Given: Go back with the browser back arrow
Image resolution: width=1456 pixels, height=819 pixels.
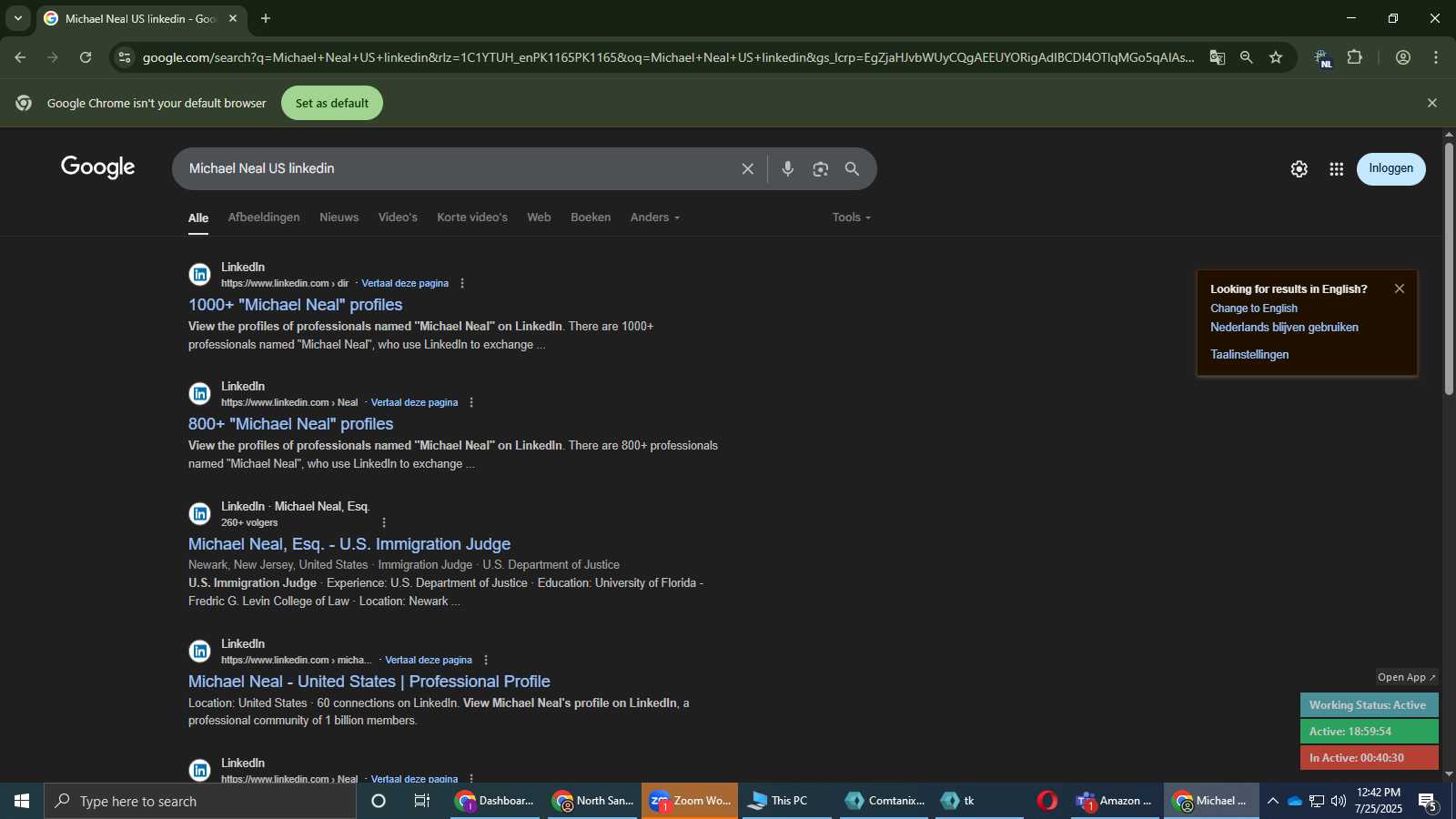Looking at the screenshot, I should click(20, 57).
